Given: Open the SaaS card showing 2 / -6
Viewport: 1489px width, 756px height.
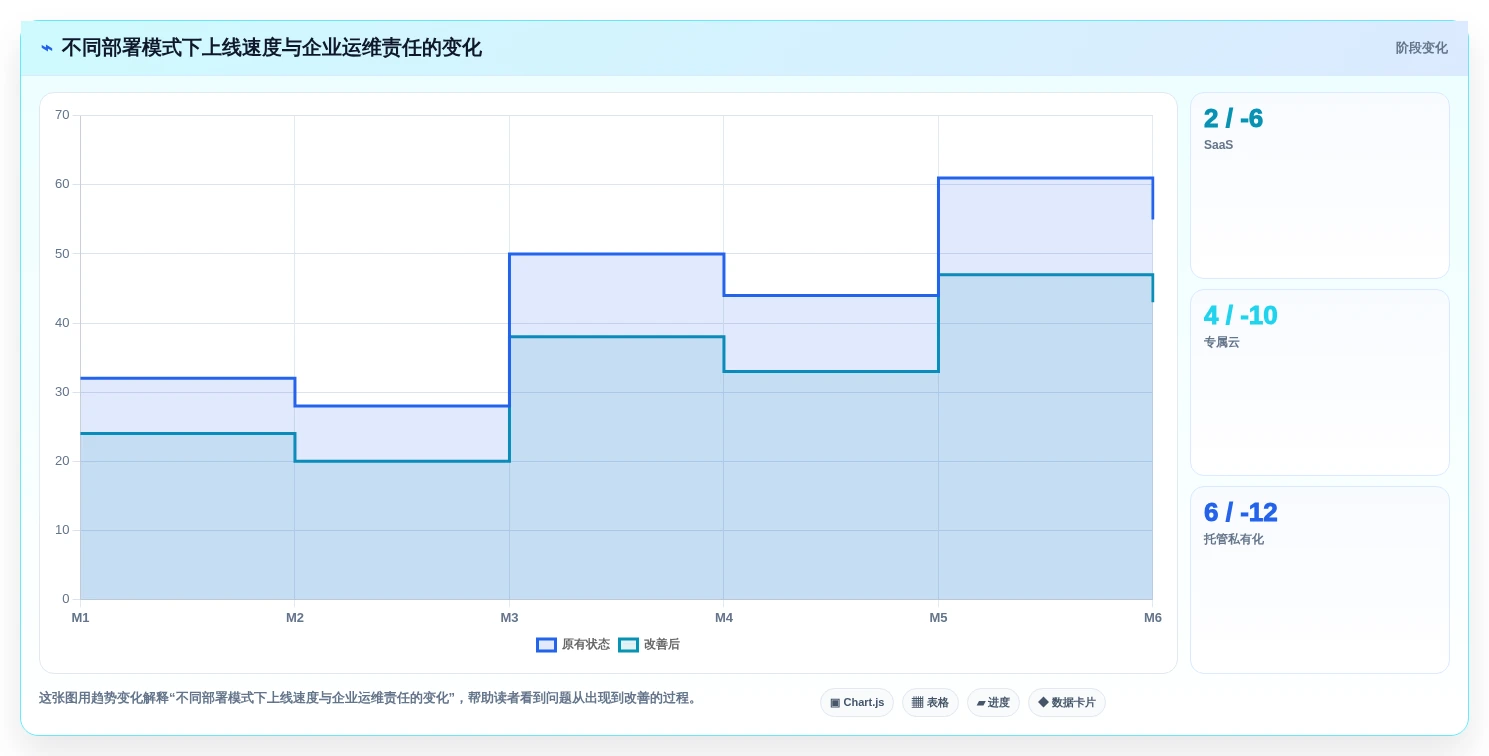Looking at the screenshot, I should point(1319,186).
